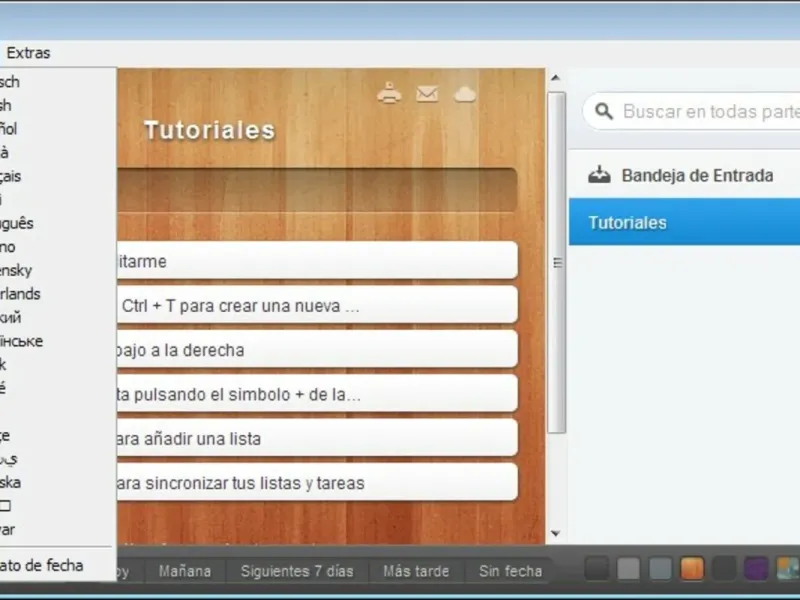Click the Tutoriales list heading

click(x=210, y=130)
